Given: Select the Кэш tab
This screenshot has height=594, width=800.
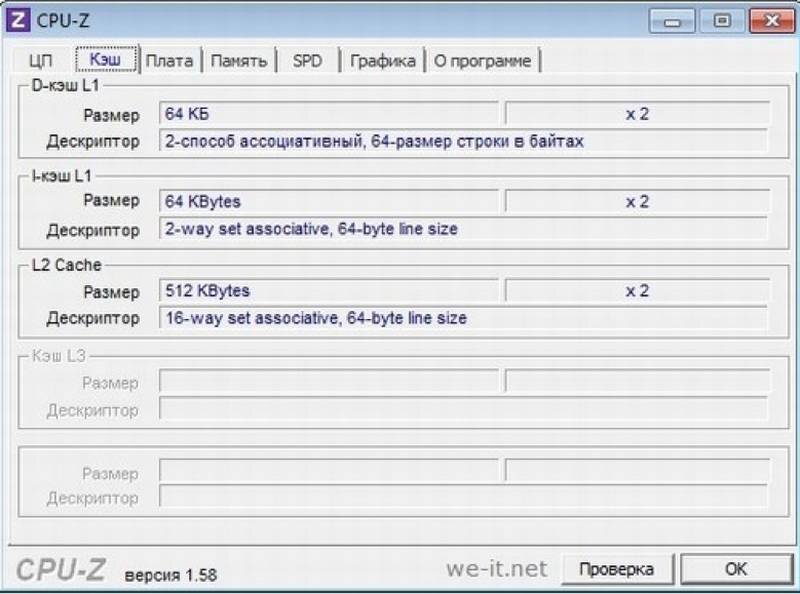Looking at the screenshot, I should [106, 60].
